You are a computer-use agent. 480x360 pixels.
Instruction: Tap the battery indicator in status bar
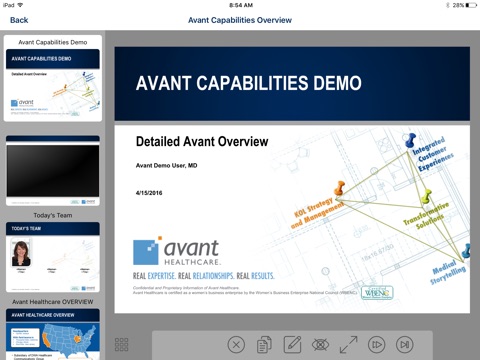pos(471,5)
